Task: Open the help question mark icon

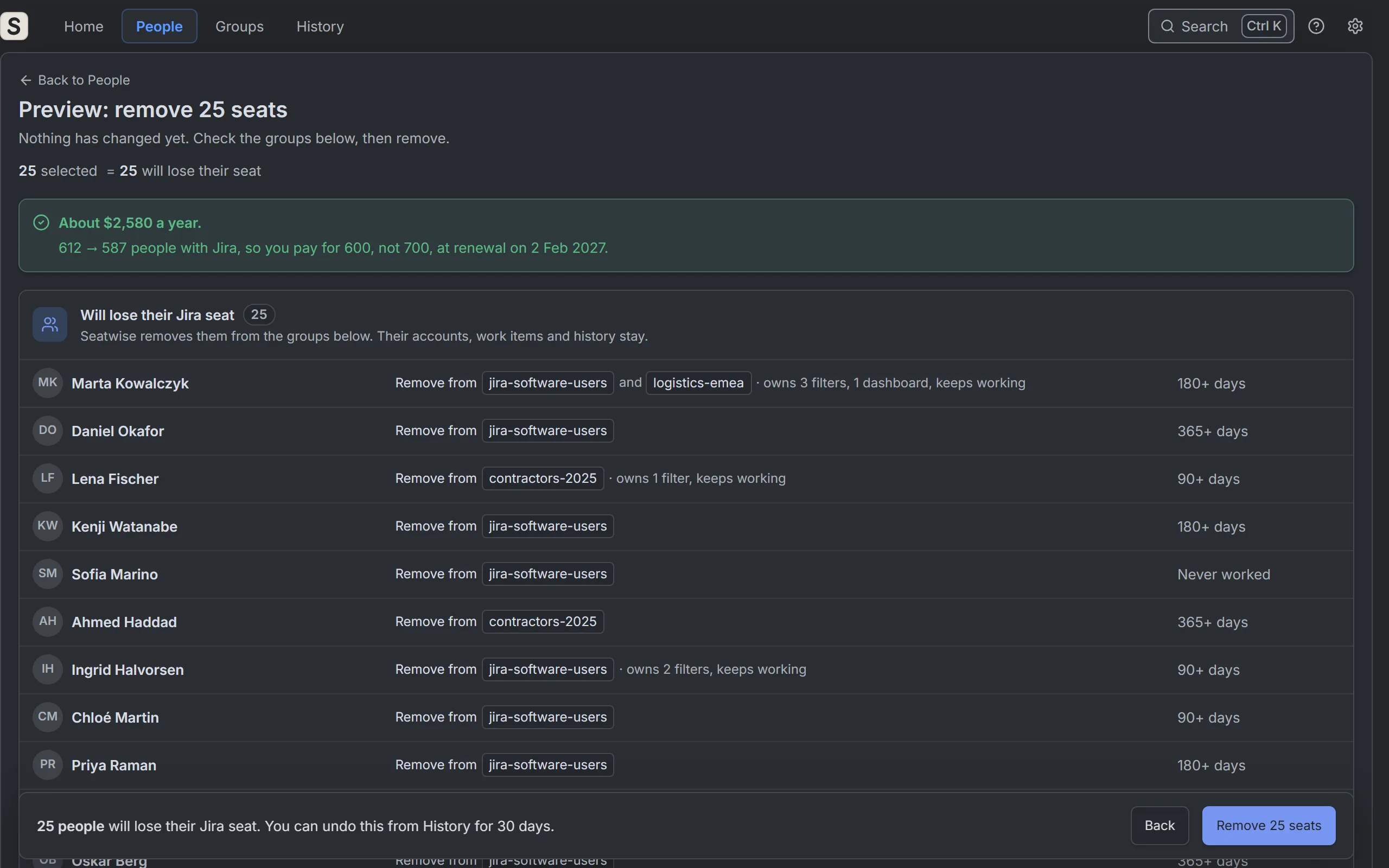Action: (x=1316, y=26)
